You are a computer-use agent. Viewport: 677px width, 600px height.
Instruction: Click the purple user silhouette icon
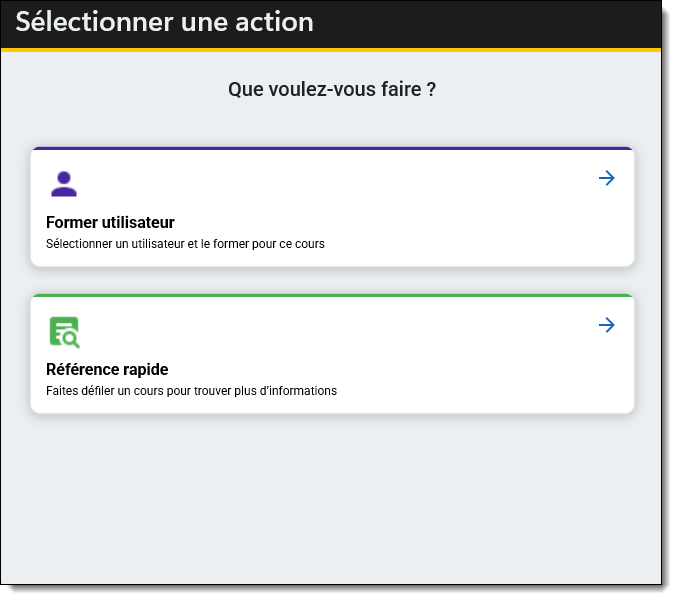(63, 184)
